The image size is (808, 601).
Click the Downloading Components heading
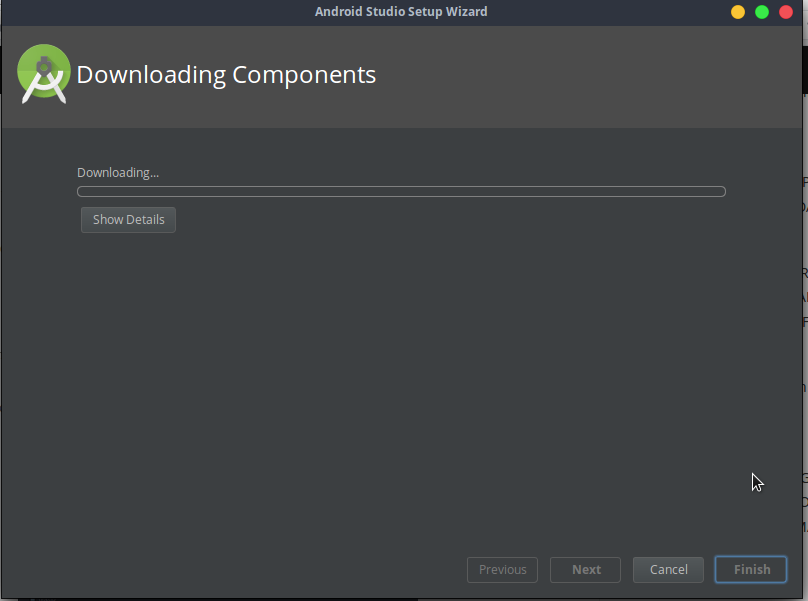pyautogui.click(x=226, y=75)
